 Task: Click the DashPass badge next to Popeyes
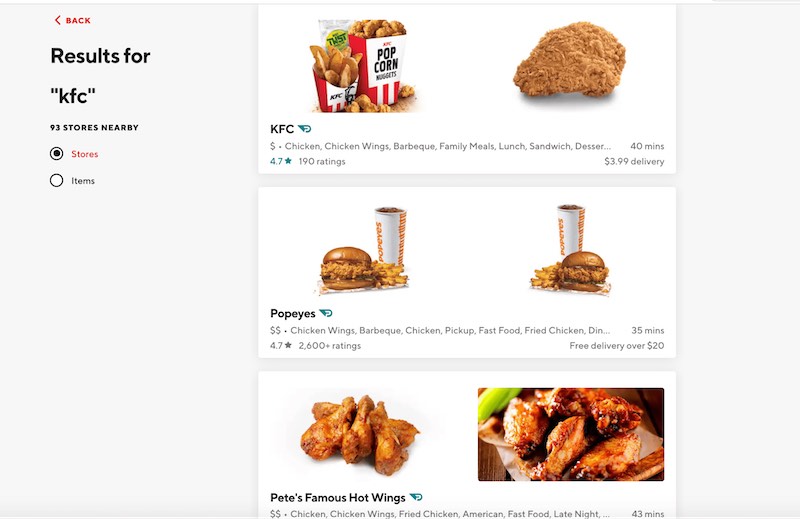326,313
